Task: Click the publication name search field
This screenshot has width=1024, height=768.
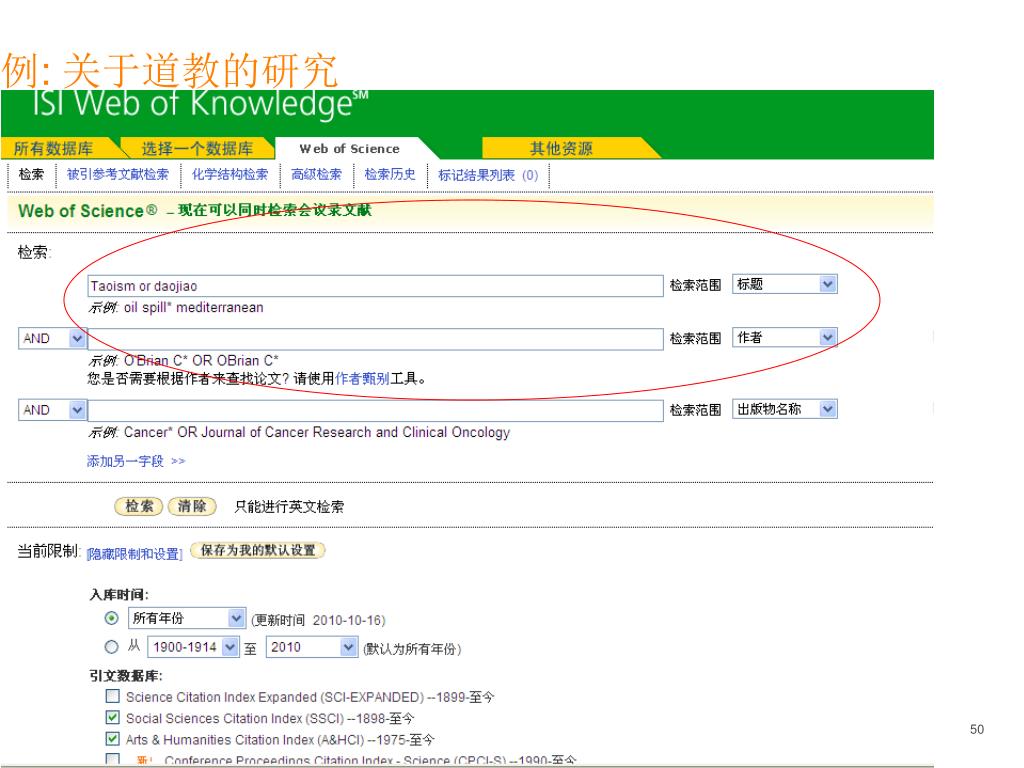Action: (x=376, y=411)
